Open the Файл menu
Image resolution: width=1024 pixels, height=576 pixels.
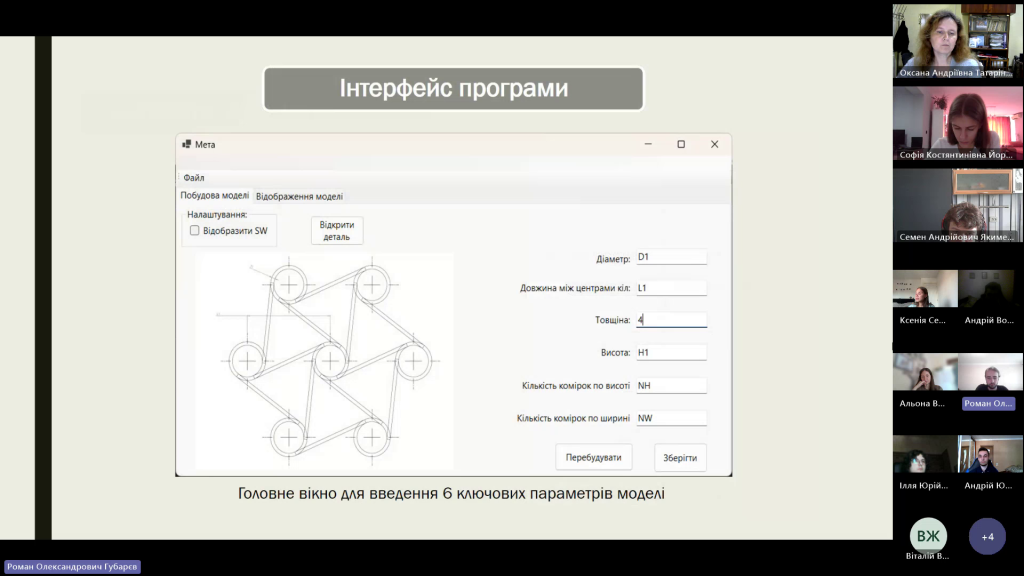point(194,178)
